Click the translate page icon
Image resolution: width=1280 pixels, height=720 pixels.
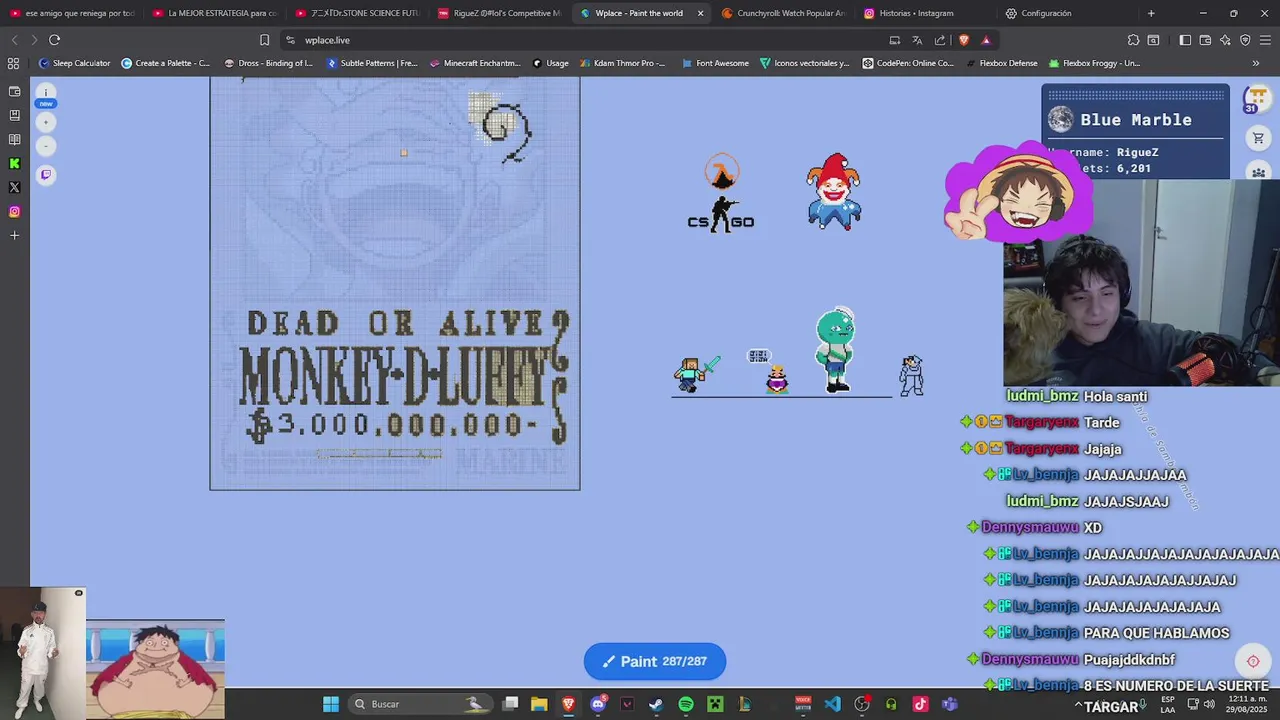[917, 40]
